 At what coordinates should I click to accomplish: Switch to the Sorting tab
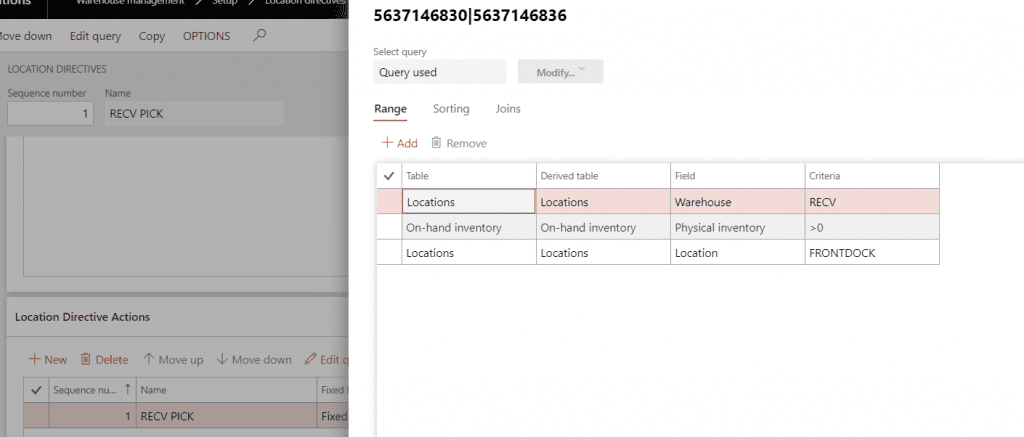tap(451, 109)
